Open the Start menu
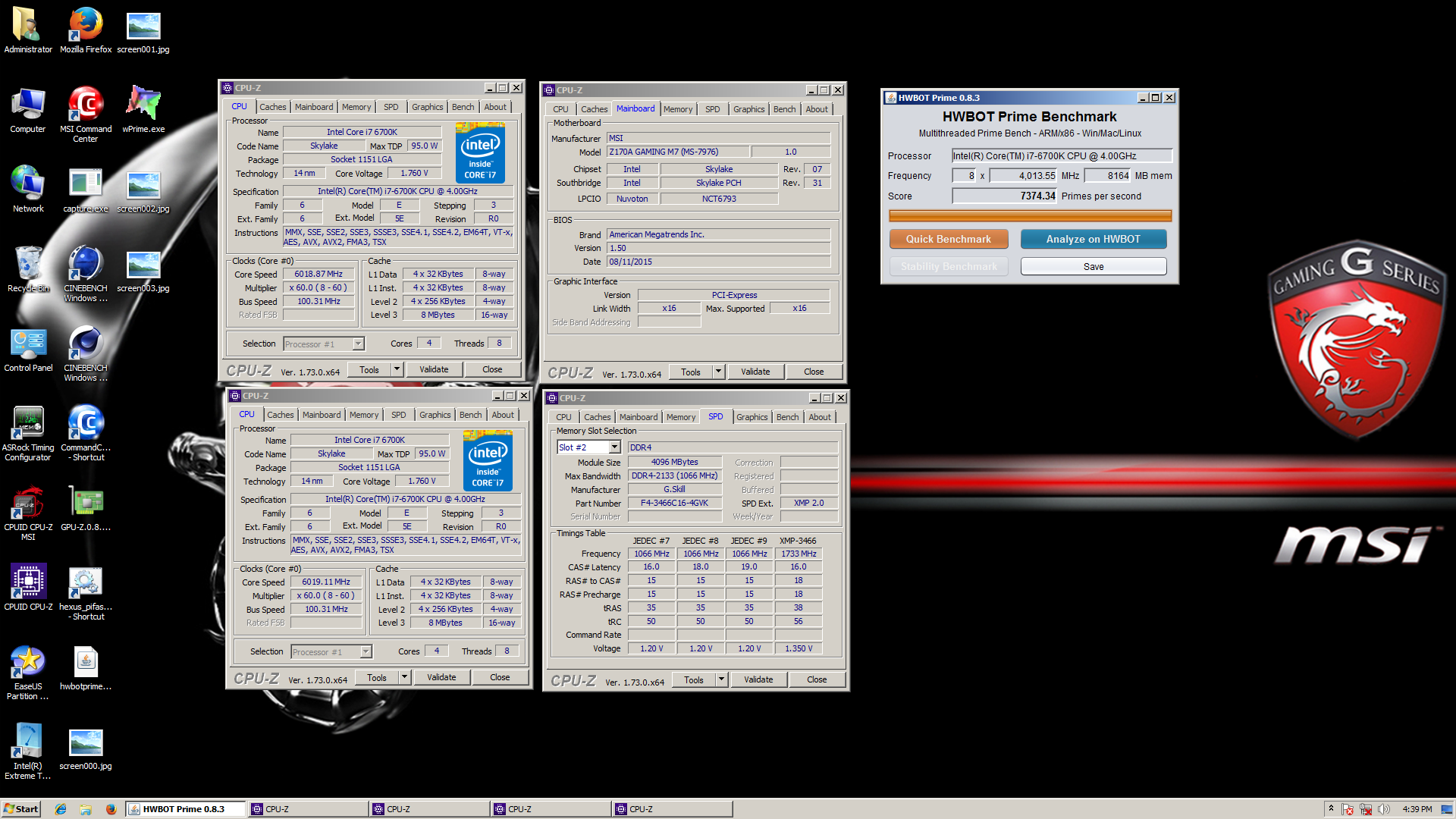1456x819 pixels. (20, 809)
